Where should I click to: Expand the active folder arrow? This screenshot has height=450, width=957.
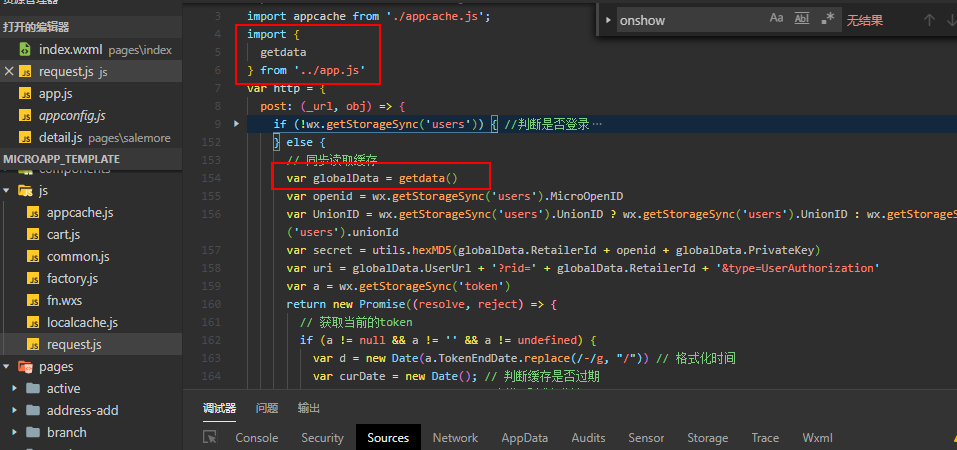(15, 389)
